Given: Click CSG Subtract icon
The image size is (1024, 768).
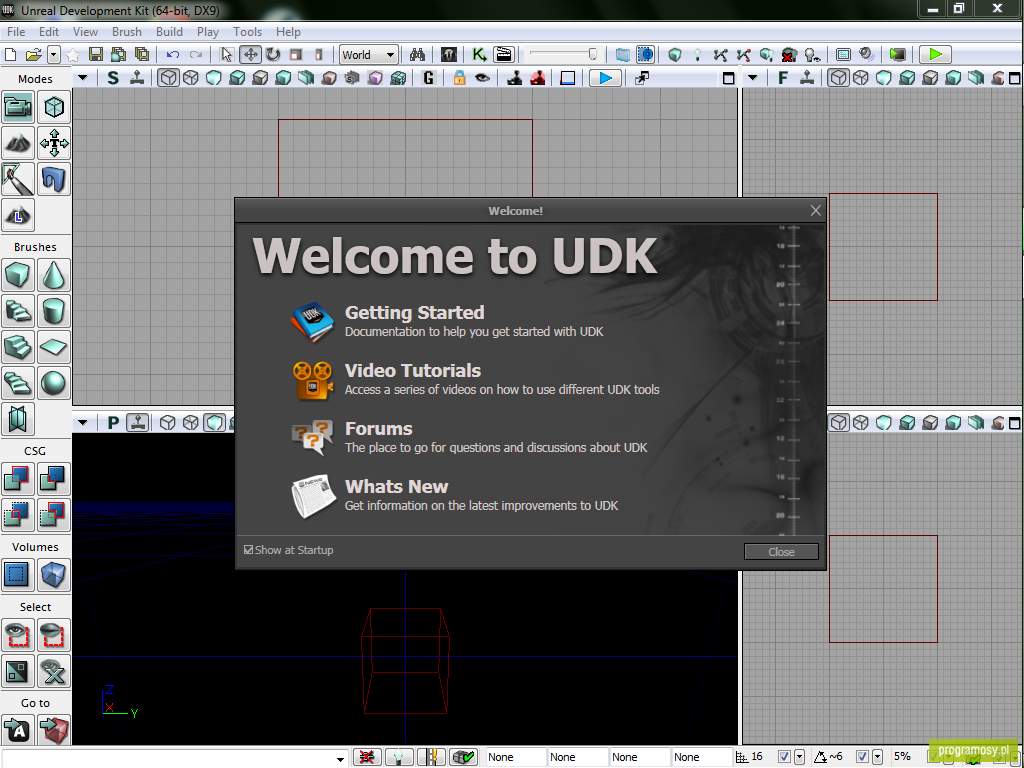Looking at the screenshot, I should pyautogui.click(x=54, y=479).
